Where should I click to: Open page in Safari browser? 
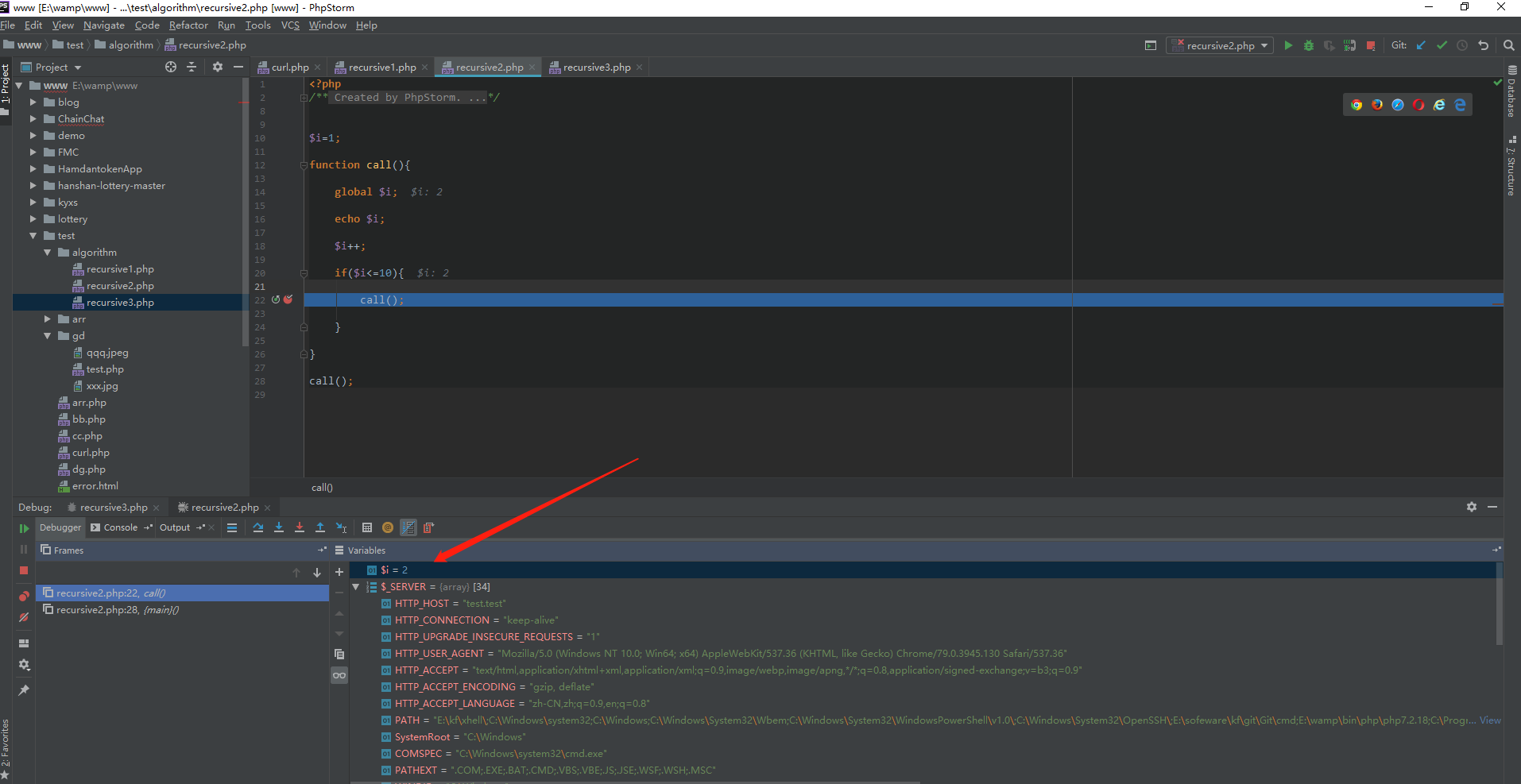(x=1398, y=105)
